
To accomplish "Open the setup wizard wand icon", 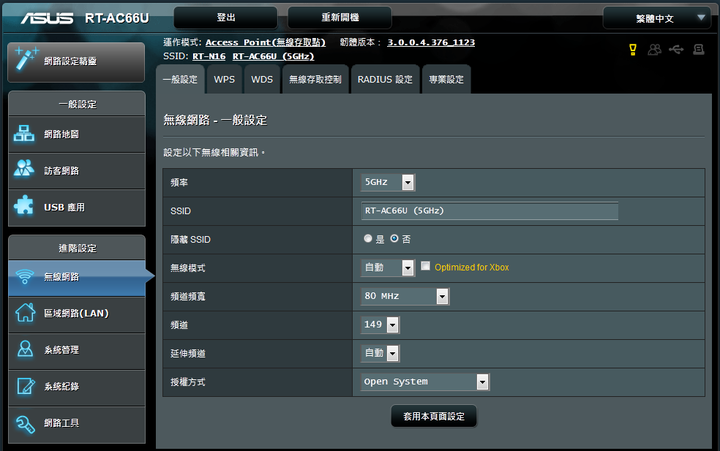I will point(26,59).
